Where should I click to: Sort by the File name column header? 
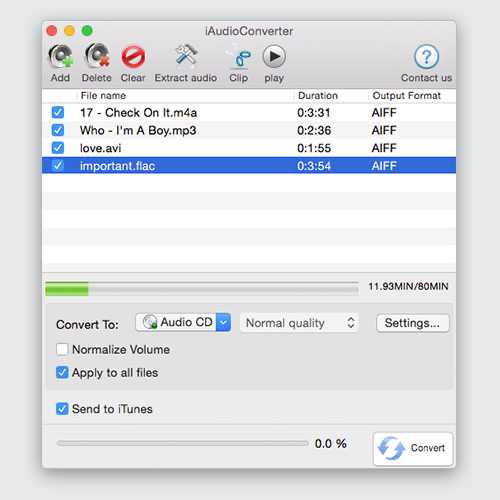pos(103,96)
